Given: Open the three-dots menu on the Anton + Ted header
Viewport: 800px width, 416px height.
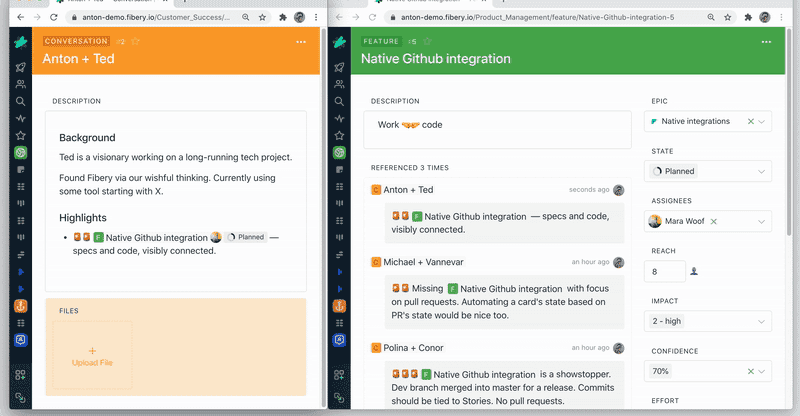Looking at the screenshot, I should point(301,42).
